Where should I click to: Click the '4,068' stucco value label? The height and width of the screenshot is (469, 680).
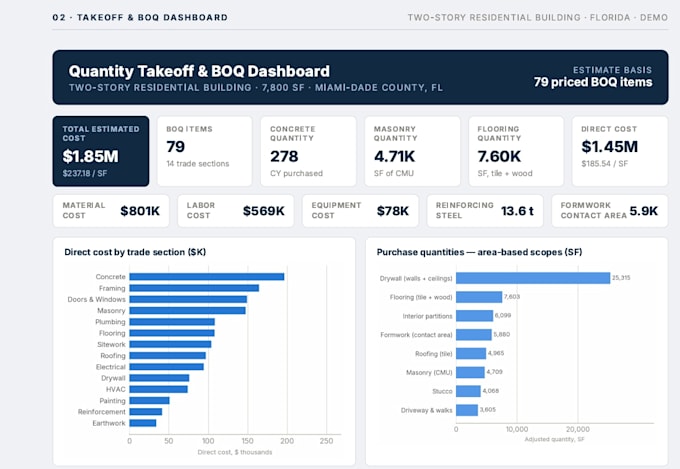(x=491, y=391)
